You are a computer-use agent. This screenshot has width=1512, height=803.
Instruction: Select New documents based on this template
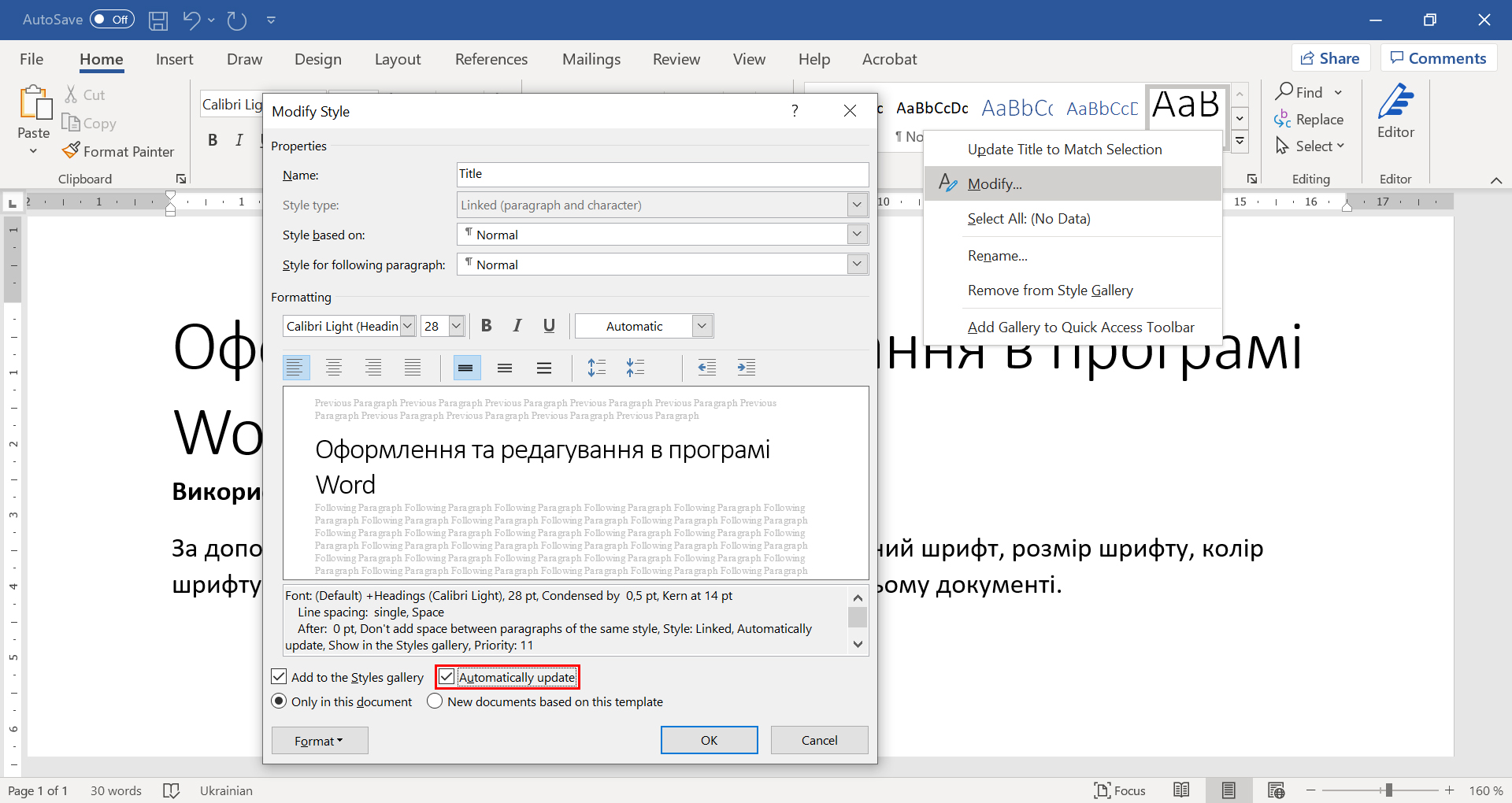click(x=435, y=701)
